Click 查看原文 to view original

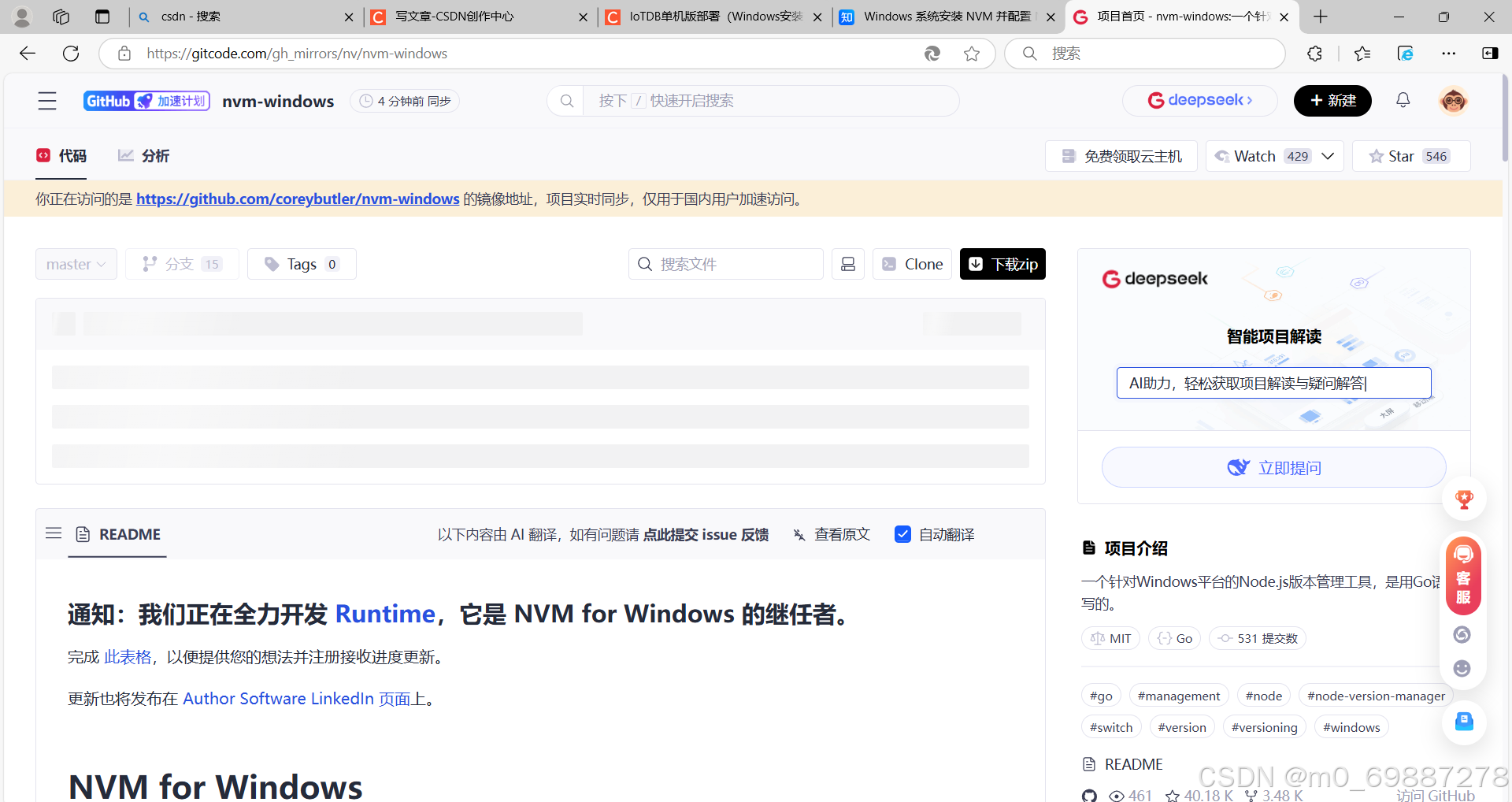832,534
